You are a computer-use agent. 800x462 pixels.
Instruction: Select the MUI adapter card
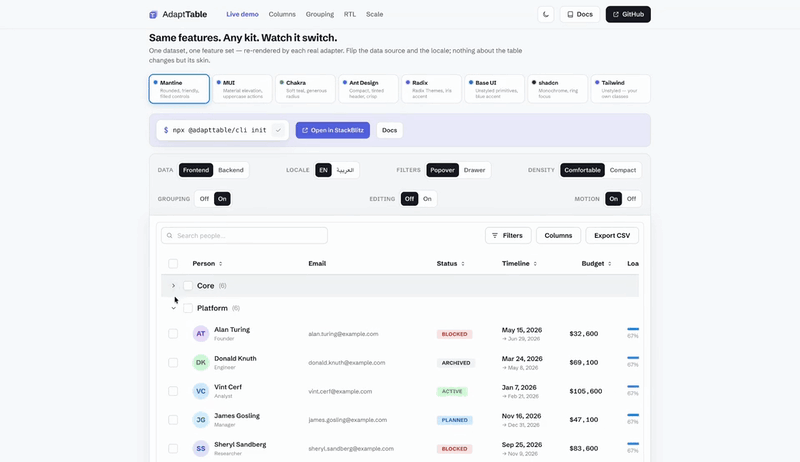pyautogui.click(x=242, y=89)
